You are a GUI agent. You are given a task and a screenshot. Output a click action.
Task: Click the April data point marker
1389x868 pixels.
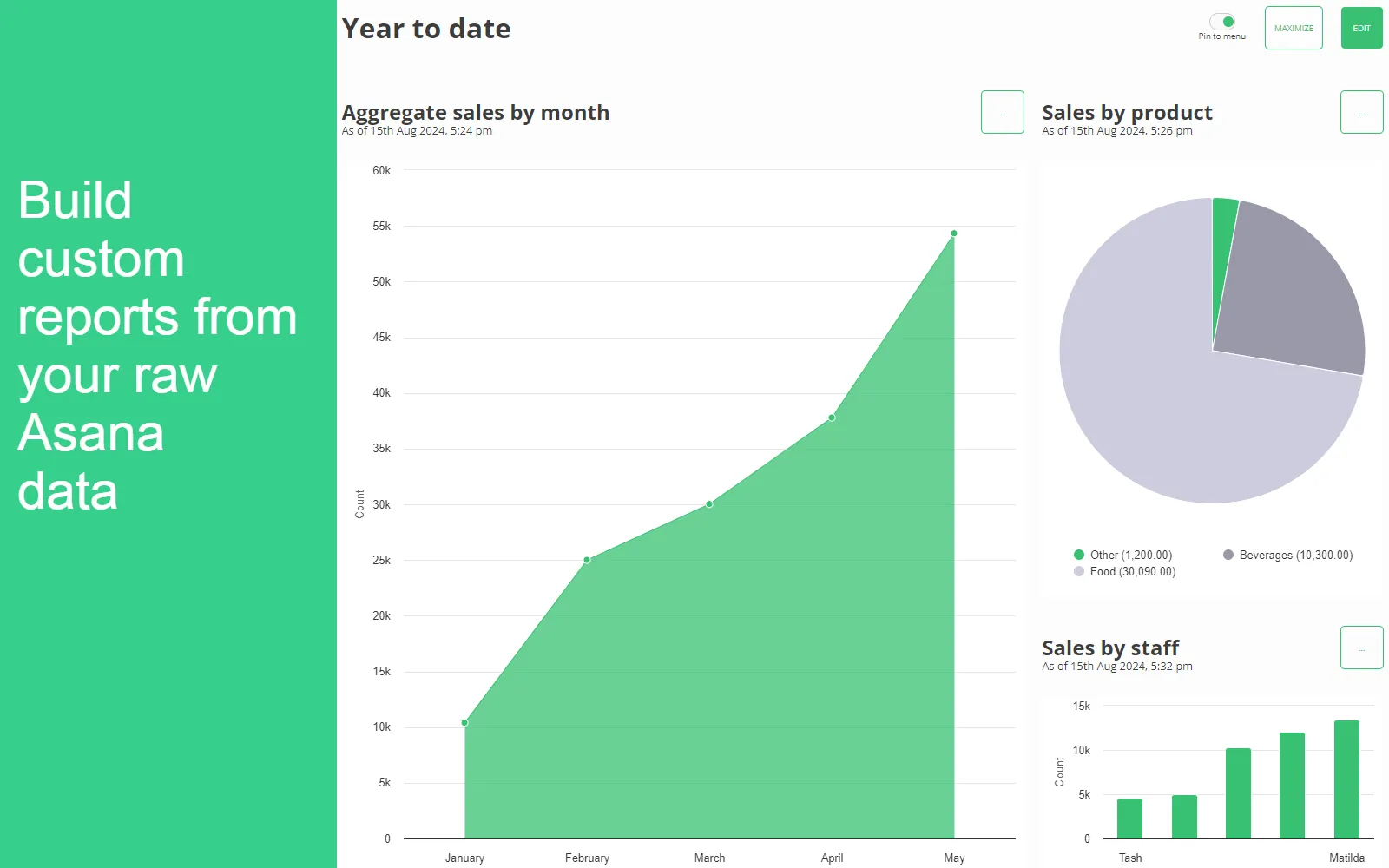pyautogui.click(x=832, y=418)
